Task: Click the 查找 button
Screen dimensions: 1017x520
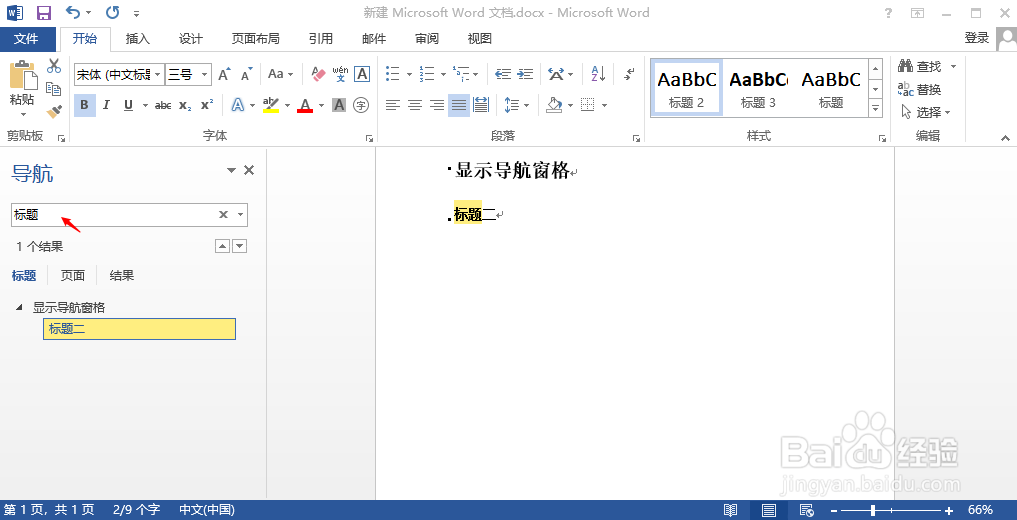Action: (x=920, y=66)
